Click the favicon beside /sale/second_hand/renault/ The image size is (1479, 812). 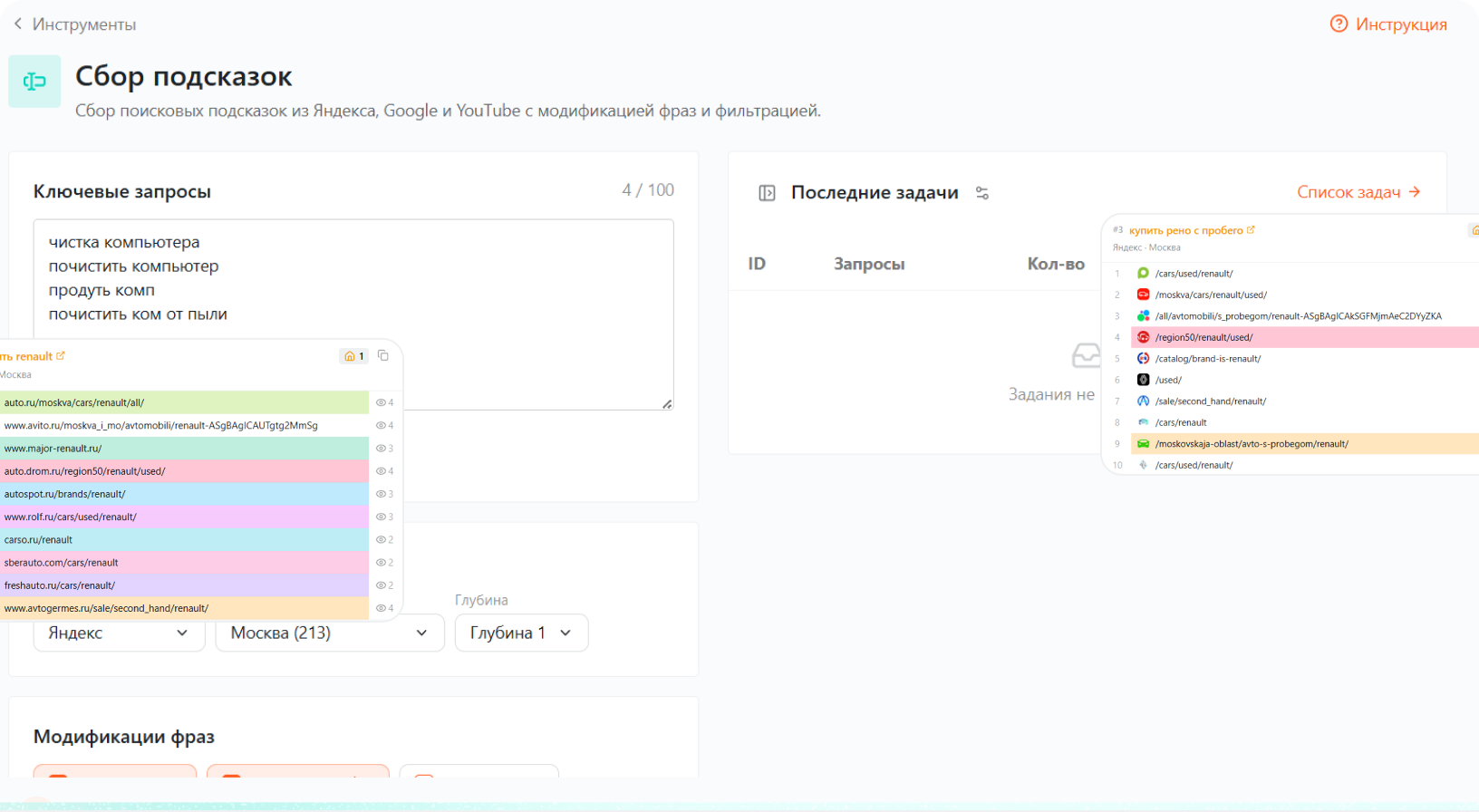point(1144,401)
